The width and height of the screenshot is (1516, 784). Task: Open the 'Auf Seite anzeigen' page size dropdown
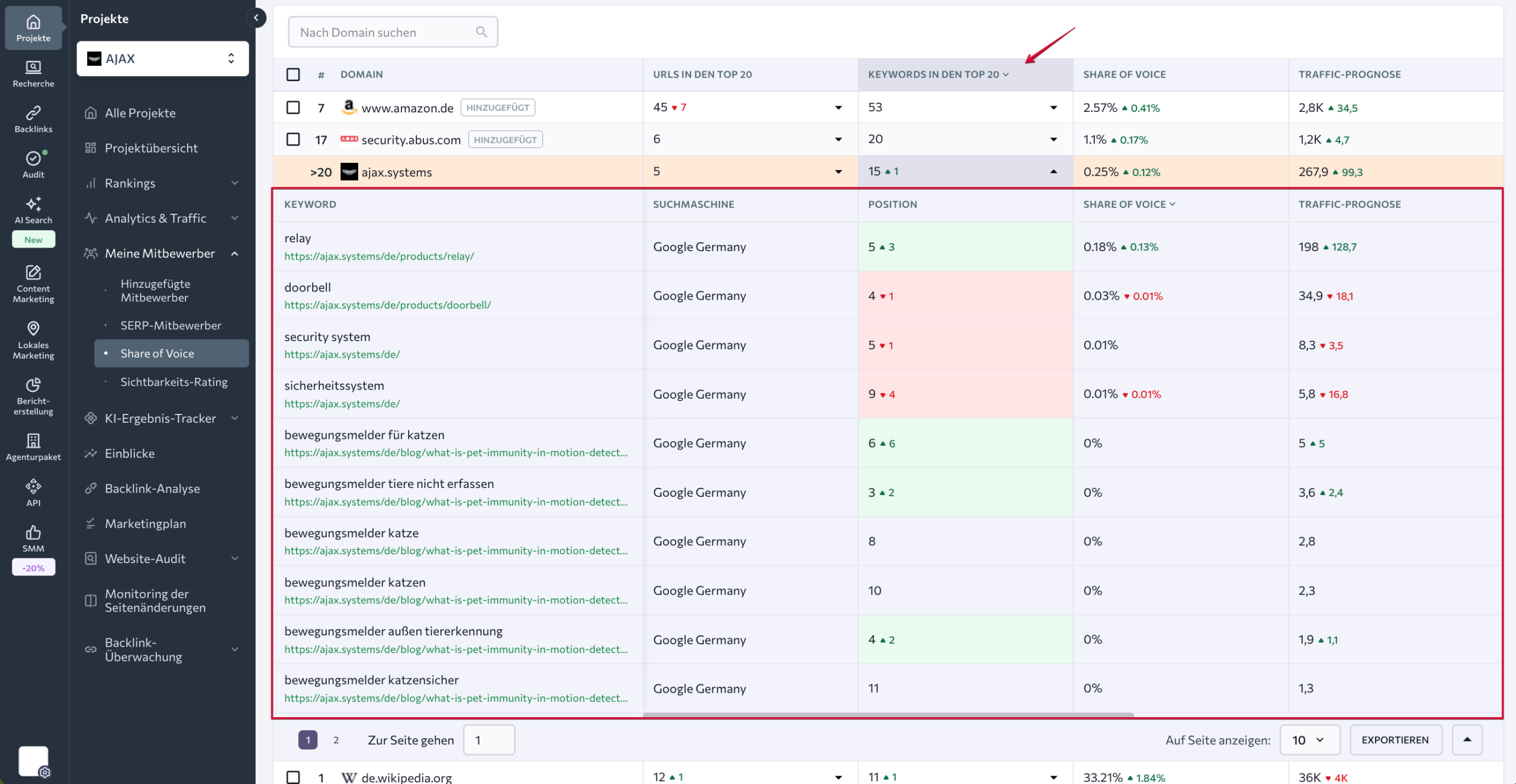(x=1310, y=740)
